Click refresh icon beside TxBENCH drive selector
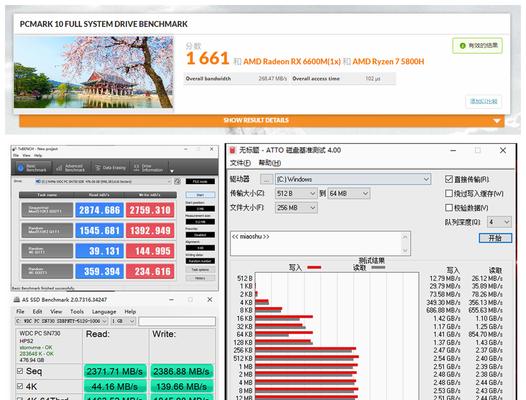 [x=177, y=182]
